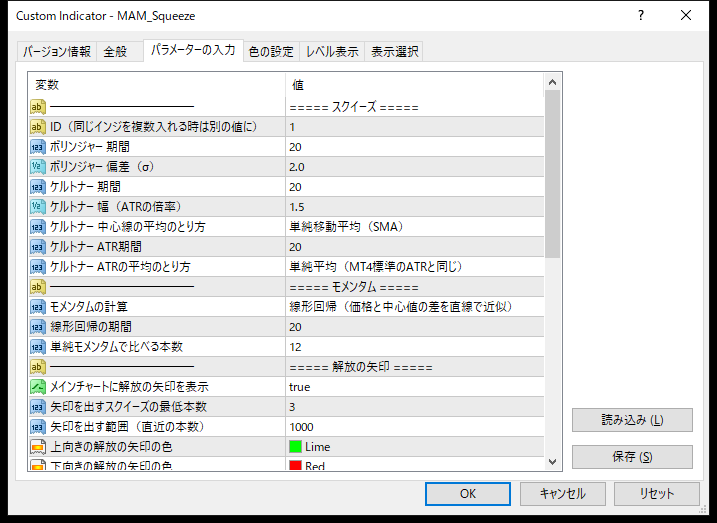Open the Lime color value dropdown
This screenshot has width=717, height=523.
(x=415, y=447)
